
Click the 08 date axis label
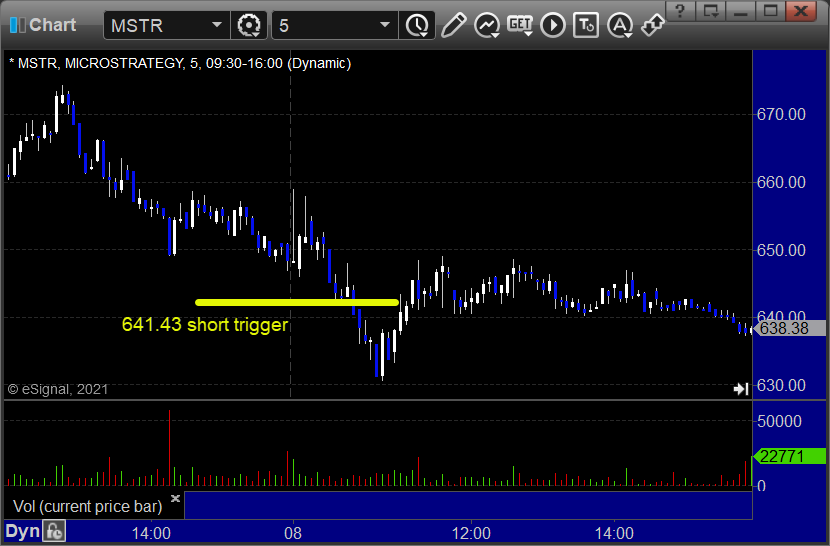[x=293, y=533]
